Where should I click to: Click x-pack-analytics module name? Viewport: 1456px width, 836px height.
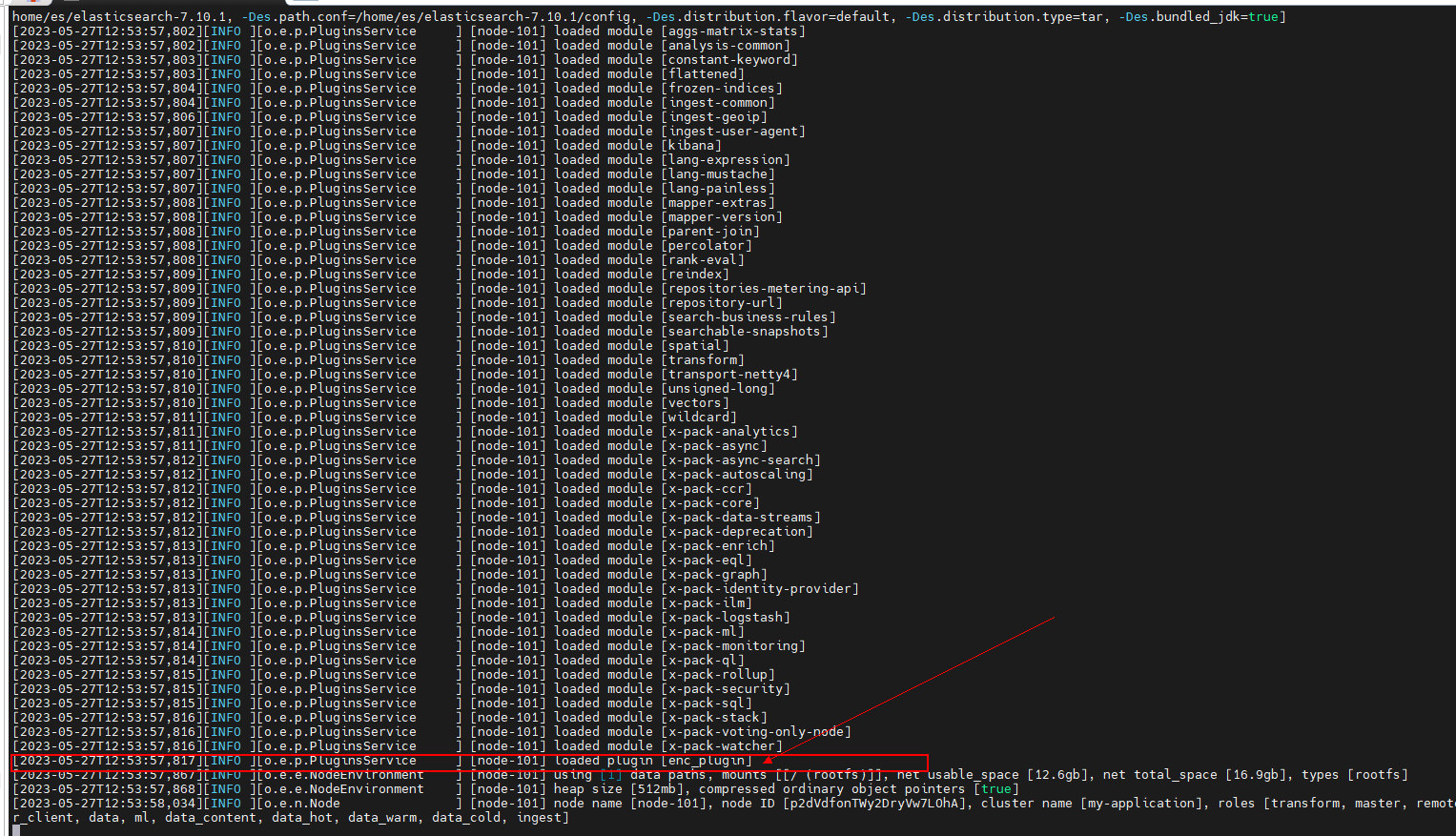coord(729,432)
